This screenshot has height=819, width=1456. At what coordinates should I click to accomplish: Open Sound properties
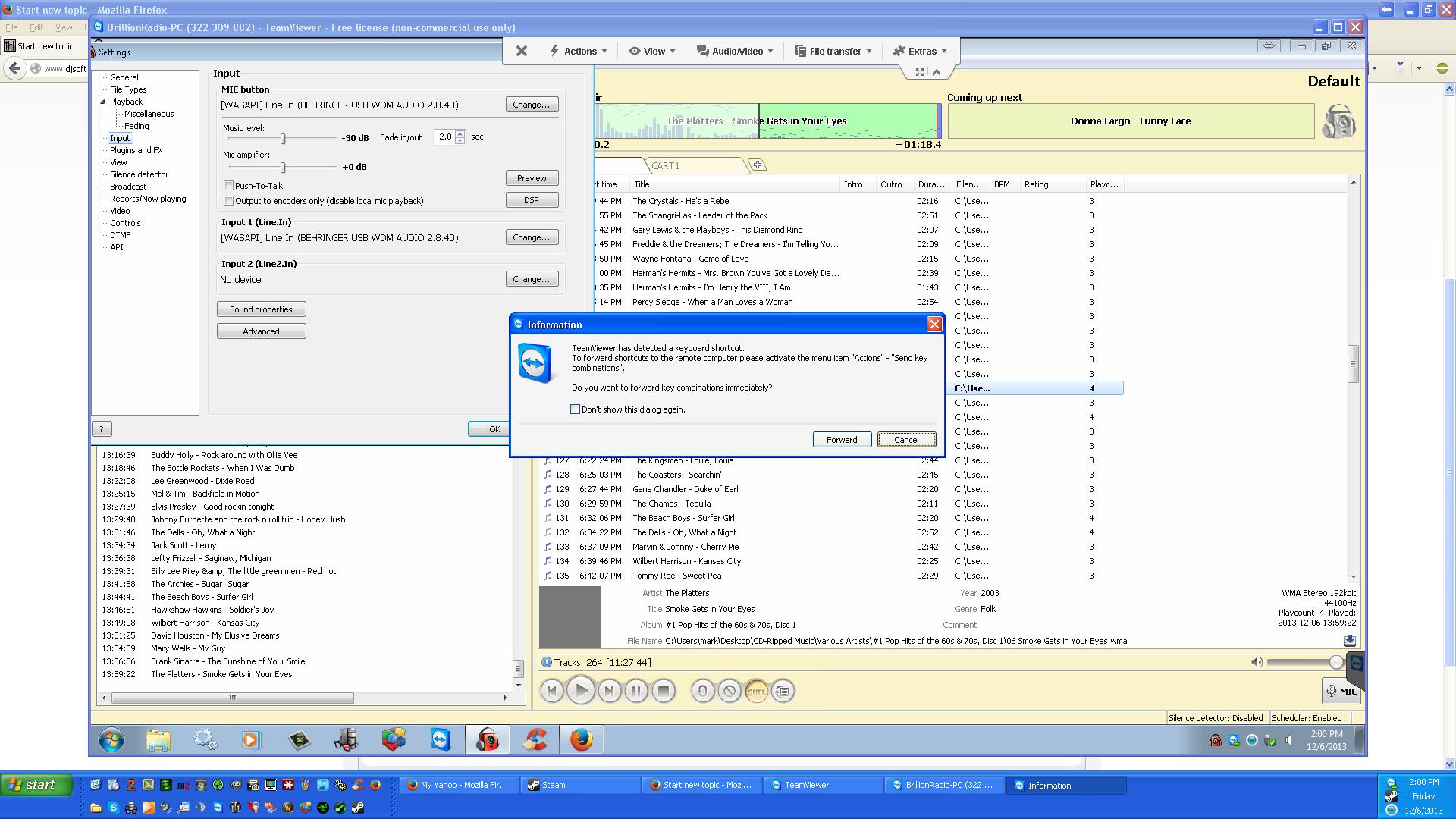[261, 309]
